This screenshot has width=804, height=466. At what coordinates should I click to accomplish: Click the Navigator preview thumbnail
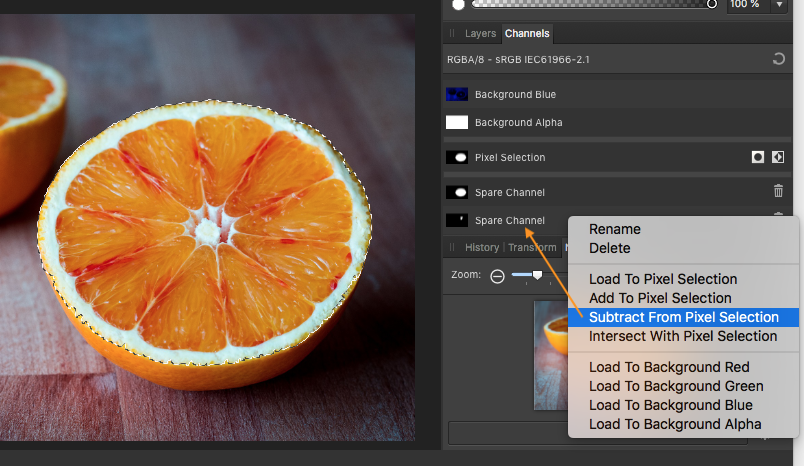tap(551, 355)
